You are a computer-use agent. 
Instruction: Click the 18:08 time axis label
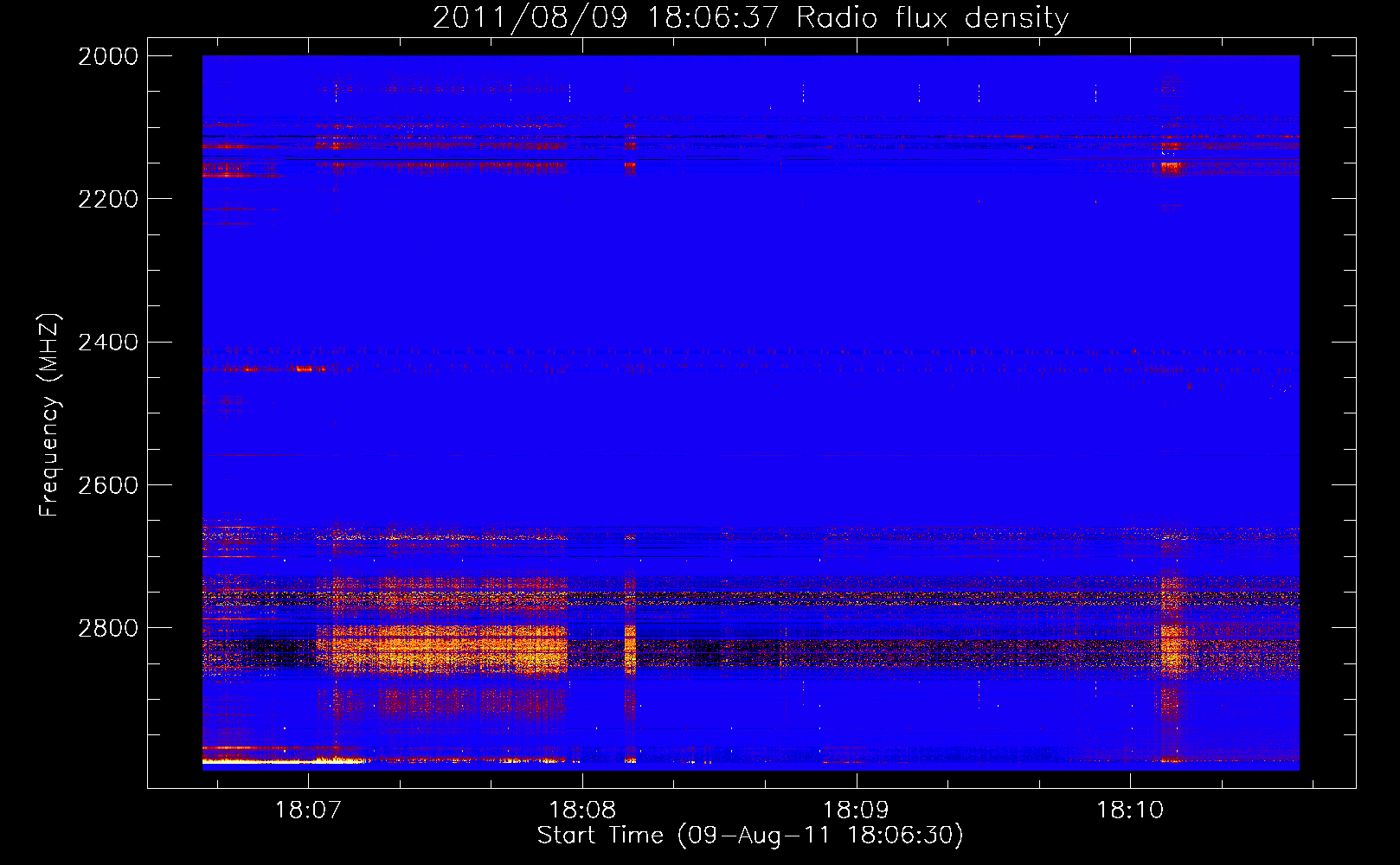(x=582, y=811)
